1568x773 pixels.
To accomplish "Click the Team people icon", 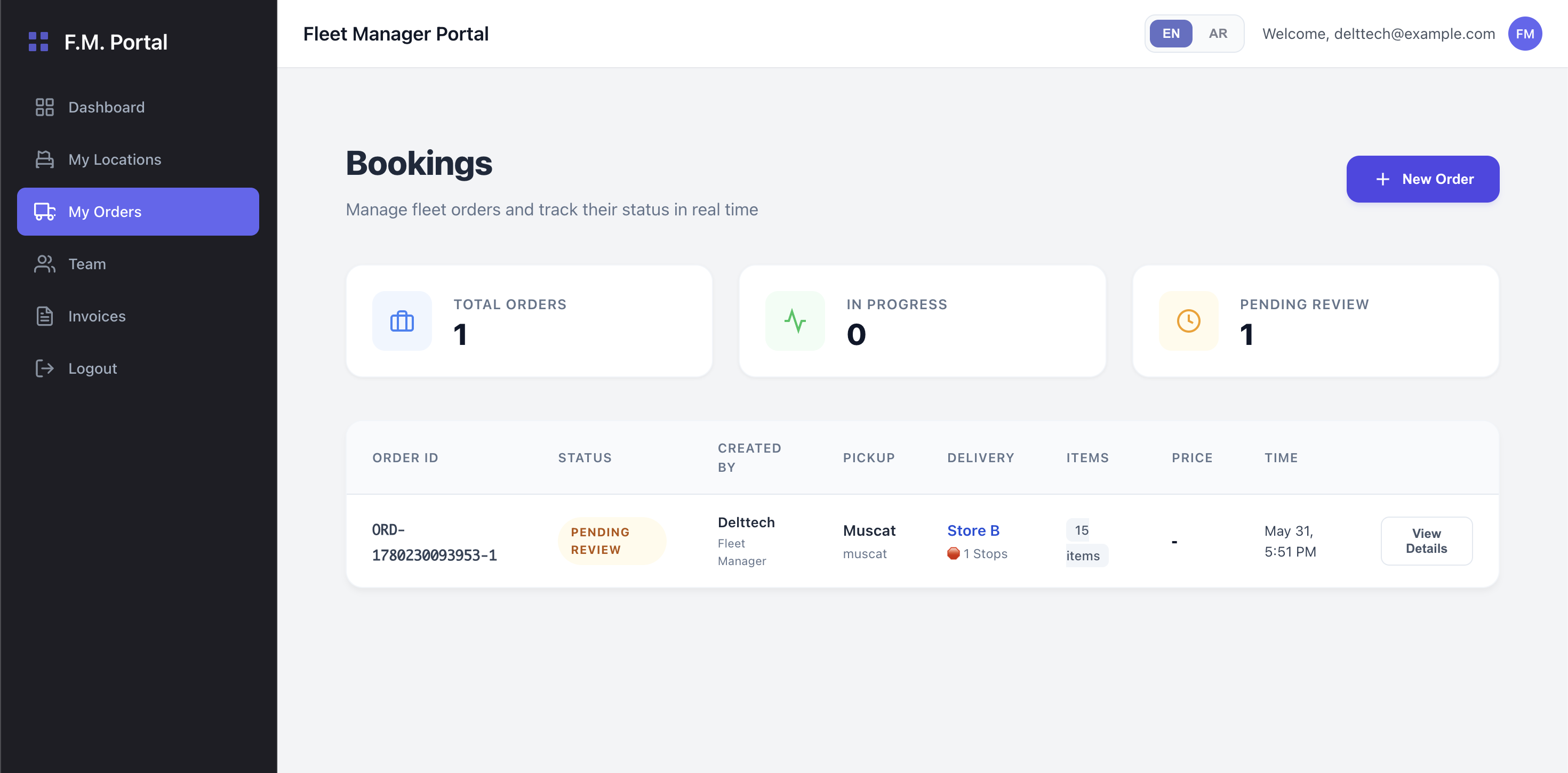I will click(x=44, y=264).
